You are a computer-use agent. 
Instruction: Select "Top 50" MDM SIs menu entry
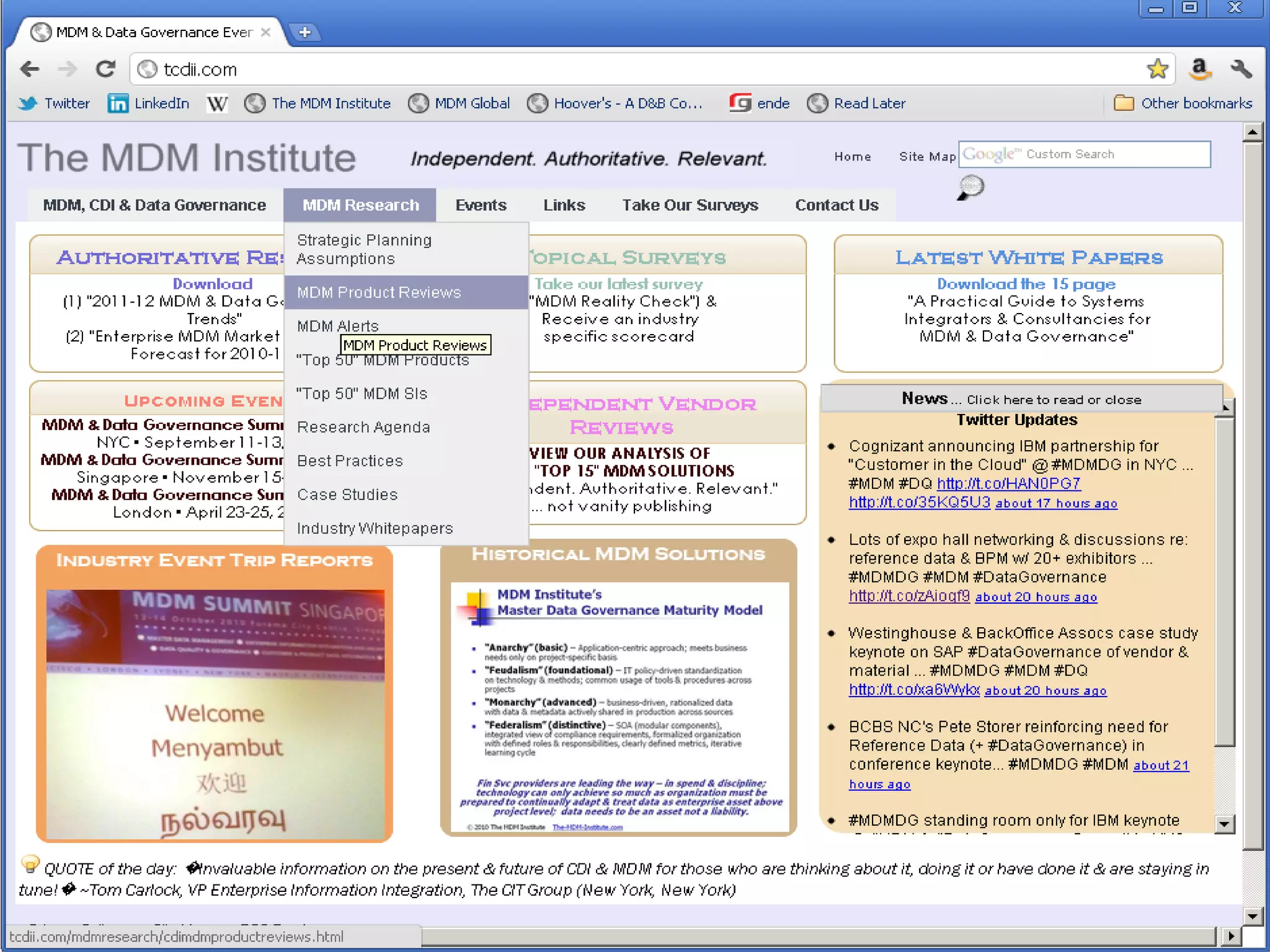coord(406,394)
